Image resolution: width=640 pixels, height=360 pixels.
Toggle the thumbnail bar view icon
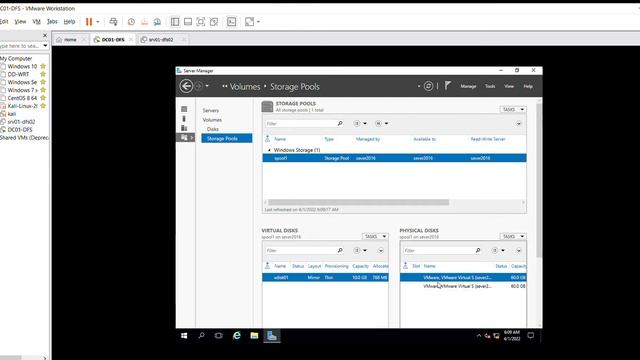[188, 22]
